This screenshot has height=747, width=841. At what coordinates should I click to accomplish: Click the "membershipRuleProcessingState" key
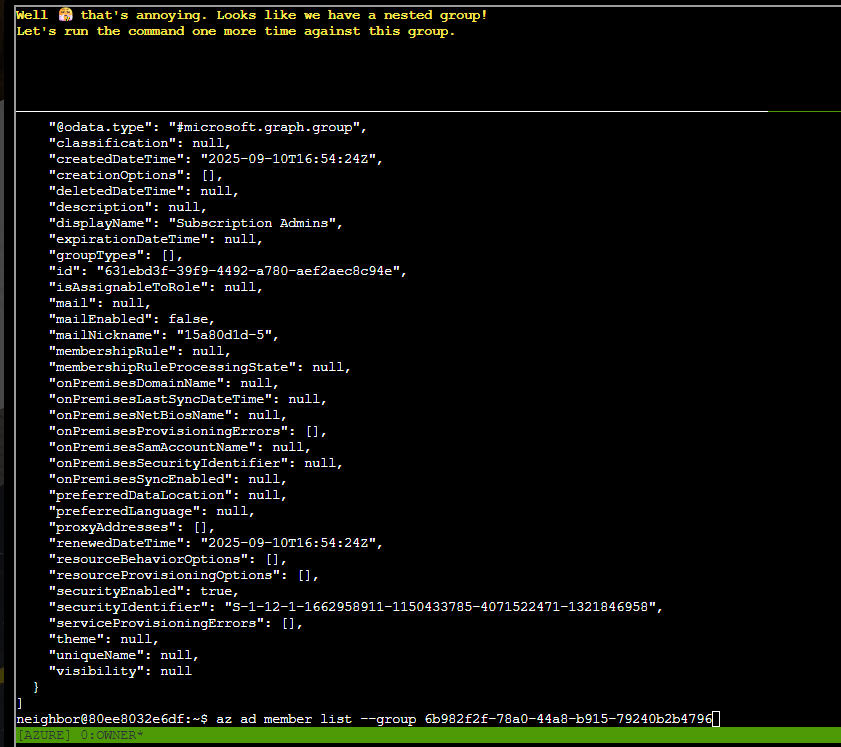[x=172, y=367]
